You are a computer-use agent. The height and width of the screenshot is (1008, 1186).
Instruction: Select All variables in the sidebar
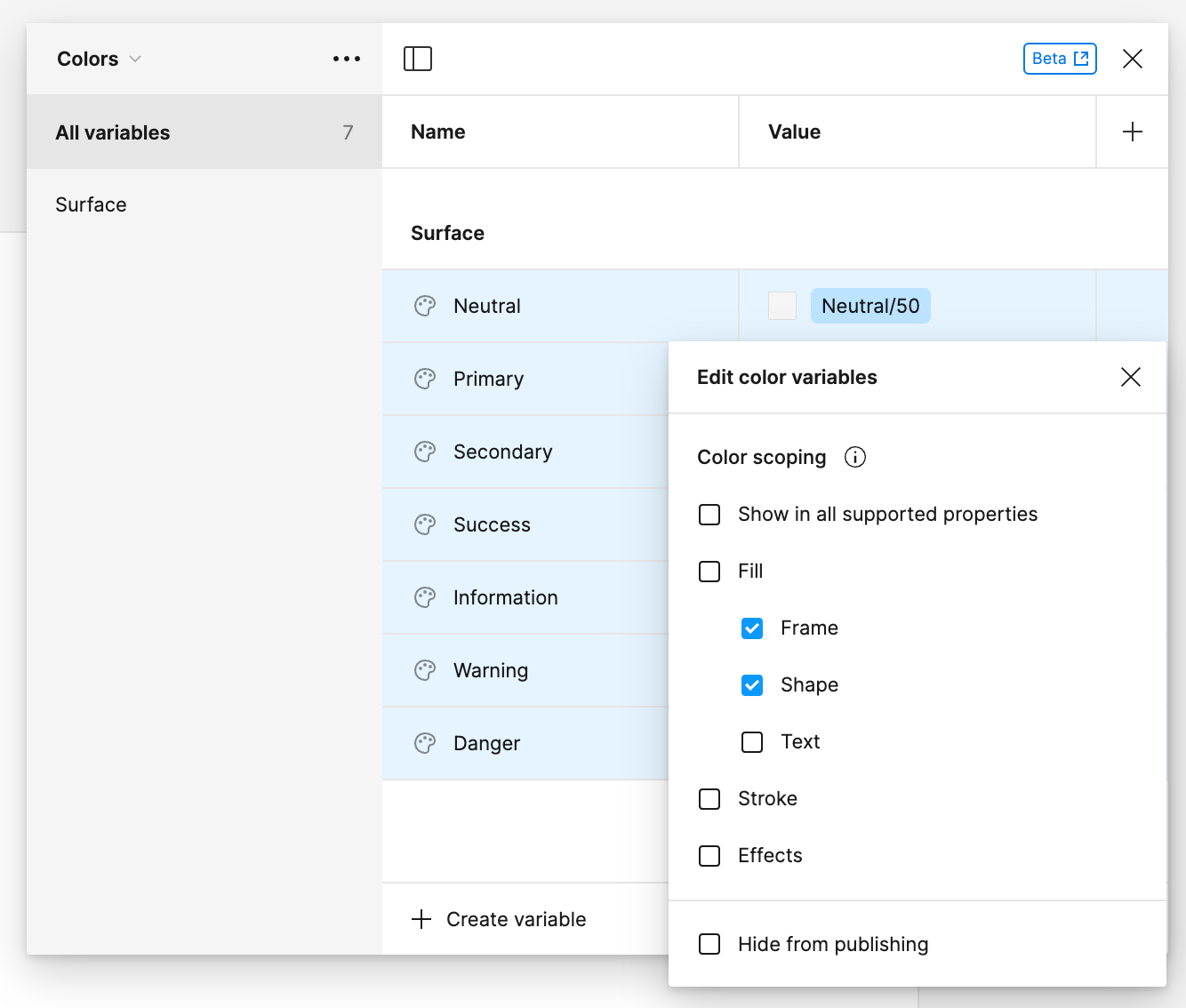(x=113, y=132)
